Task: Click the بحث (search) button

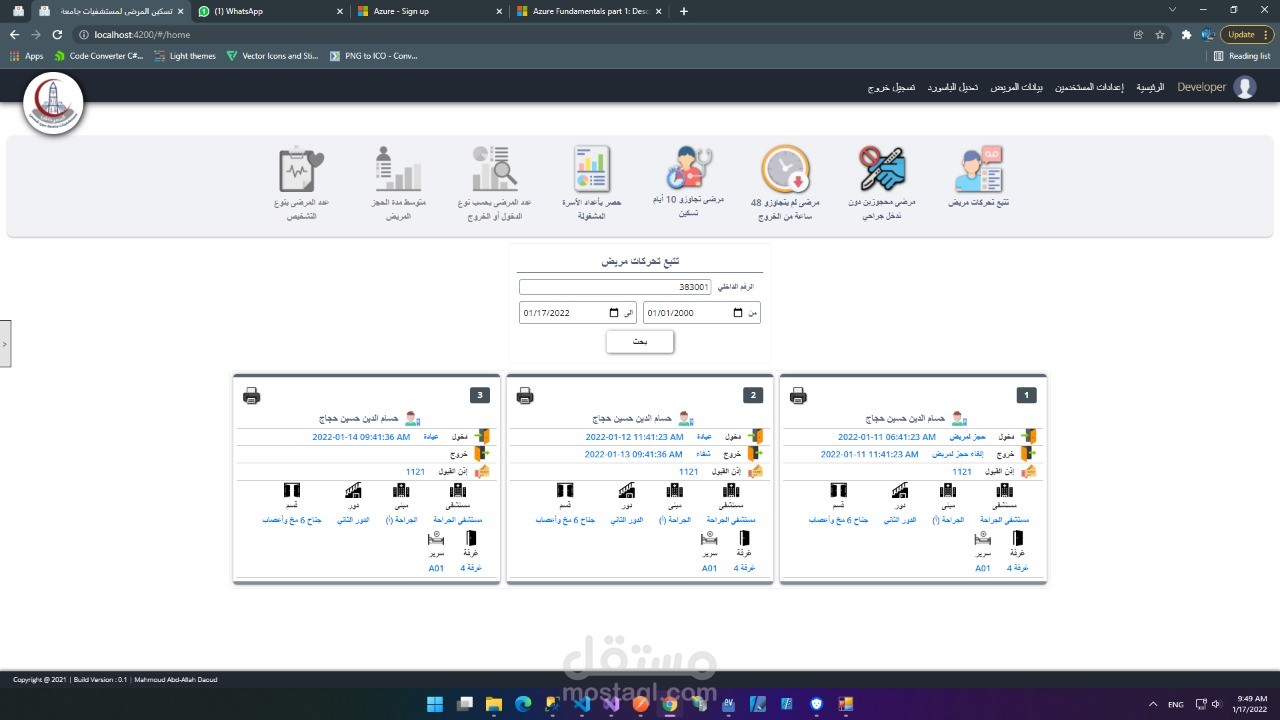Action: click(x=640, y=342)
